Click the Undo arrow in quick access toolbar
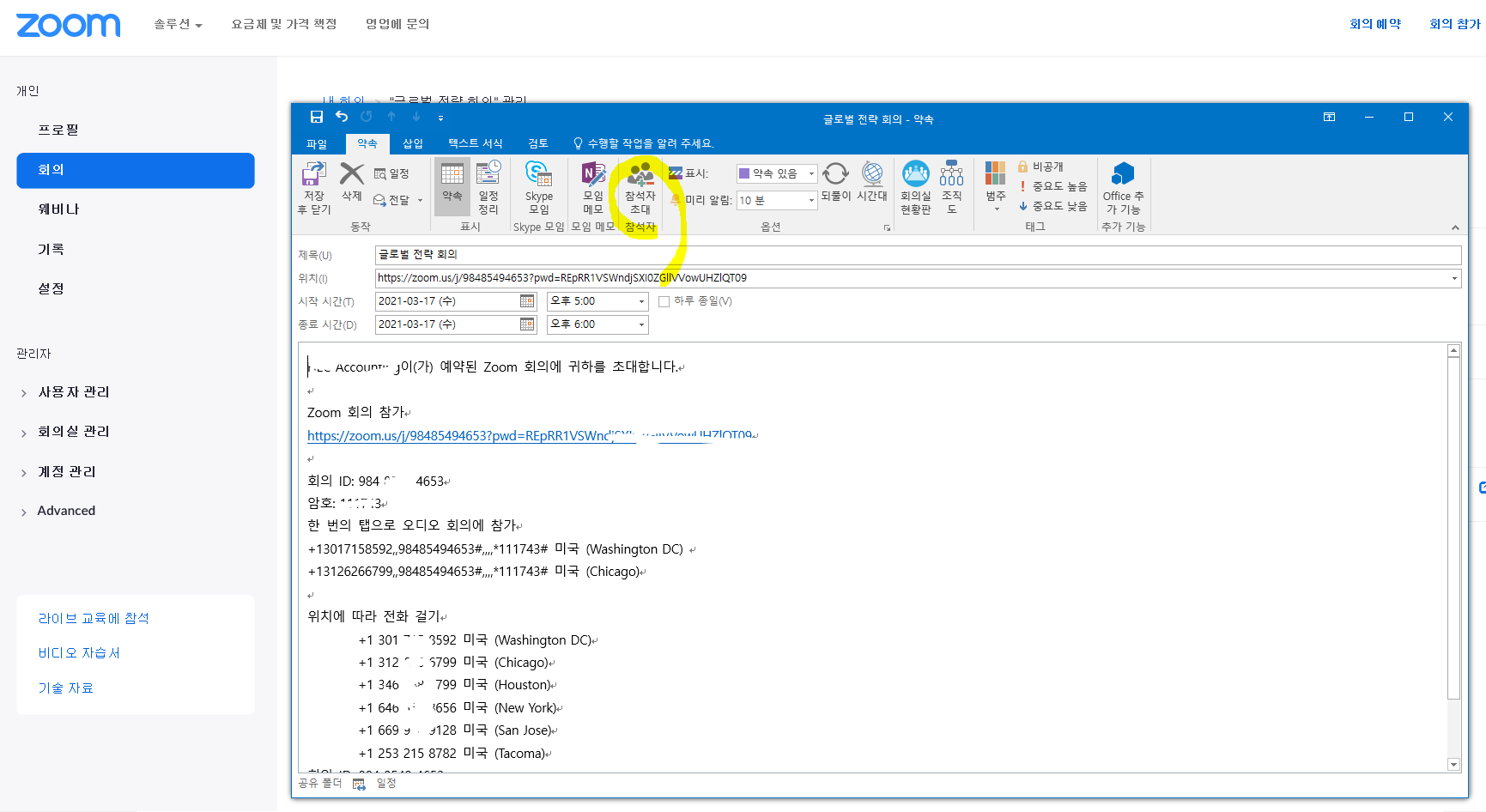Screen dimensions: 1486x812 pyautogui.click(x=342, y=117)
